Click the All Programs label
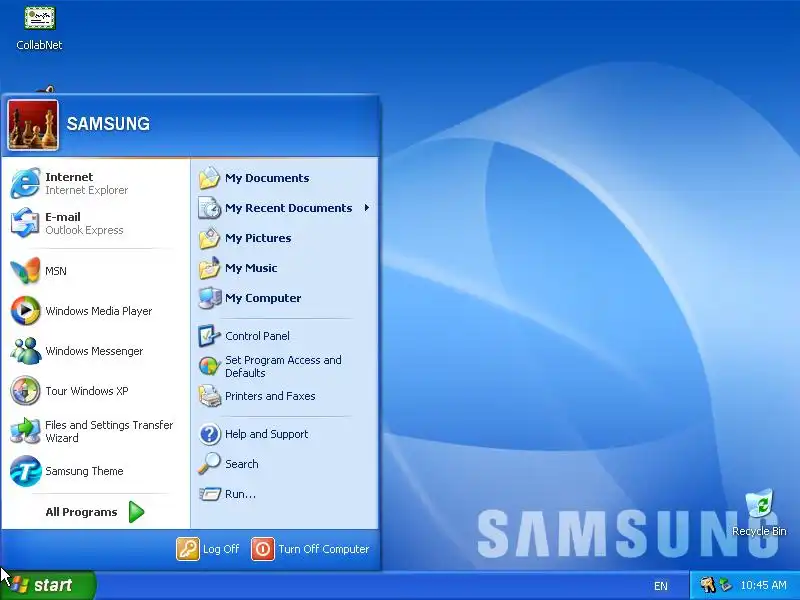 point(81,512)
